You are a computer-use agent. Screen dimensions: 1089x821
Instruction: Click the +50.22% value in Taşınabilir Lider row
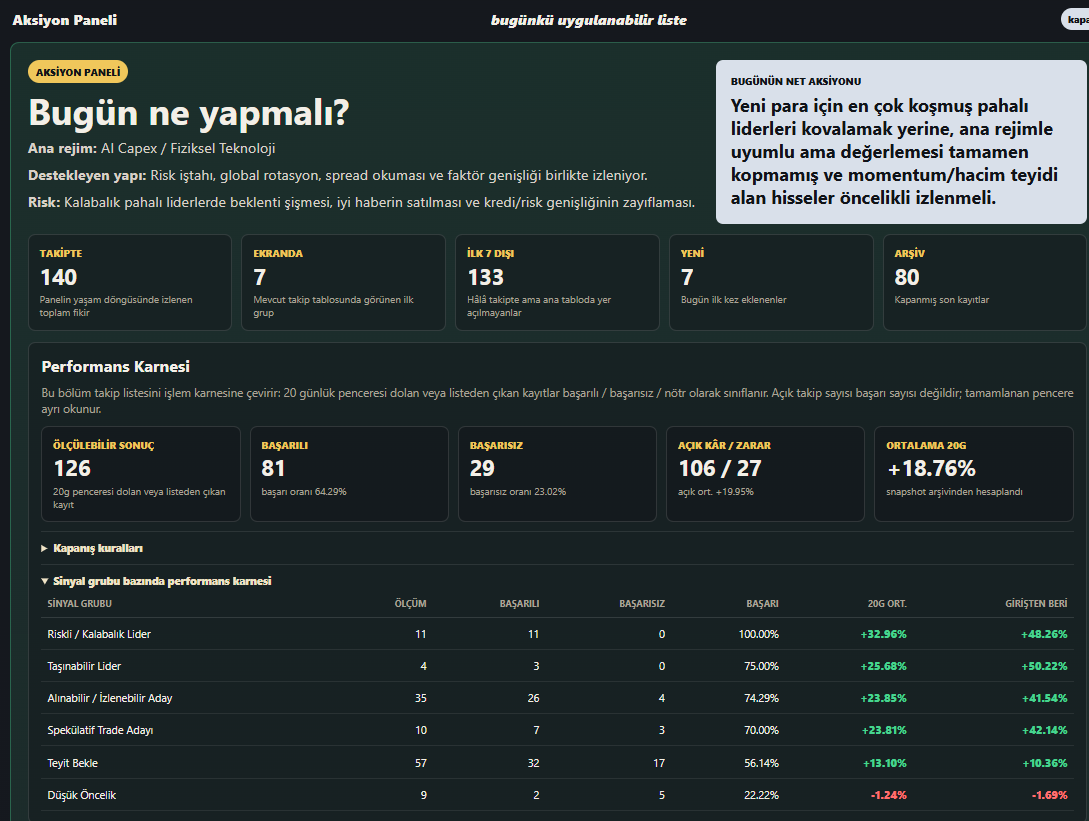[x=1044, y=666]
